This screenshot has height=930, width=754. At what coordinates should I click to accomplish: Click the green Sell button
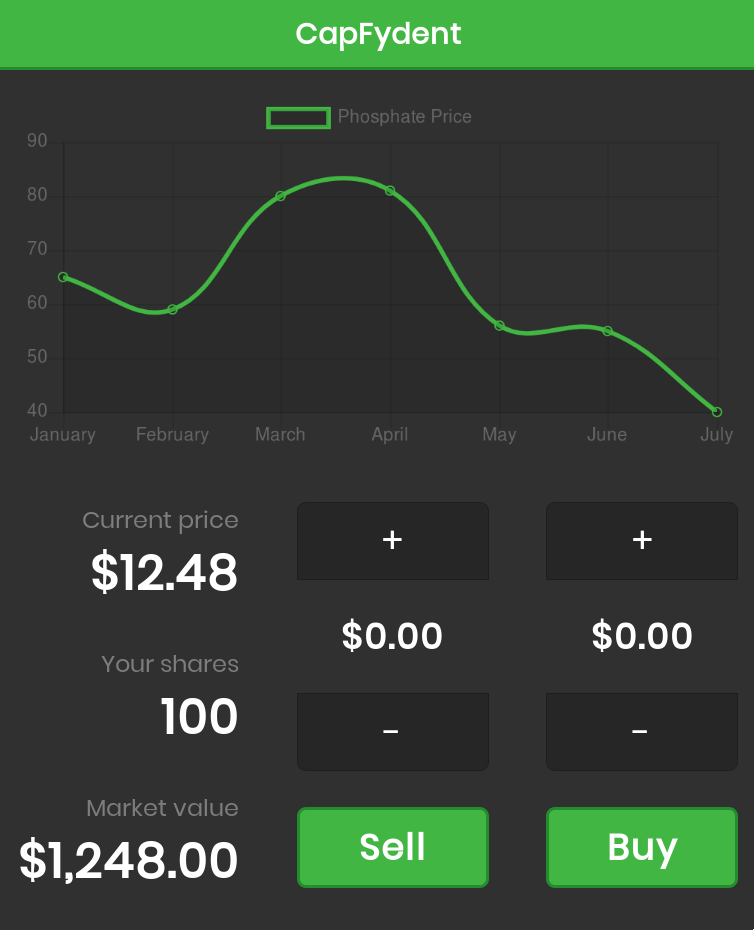click(x=393, y=847)
